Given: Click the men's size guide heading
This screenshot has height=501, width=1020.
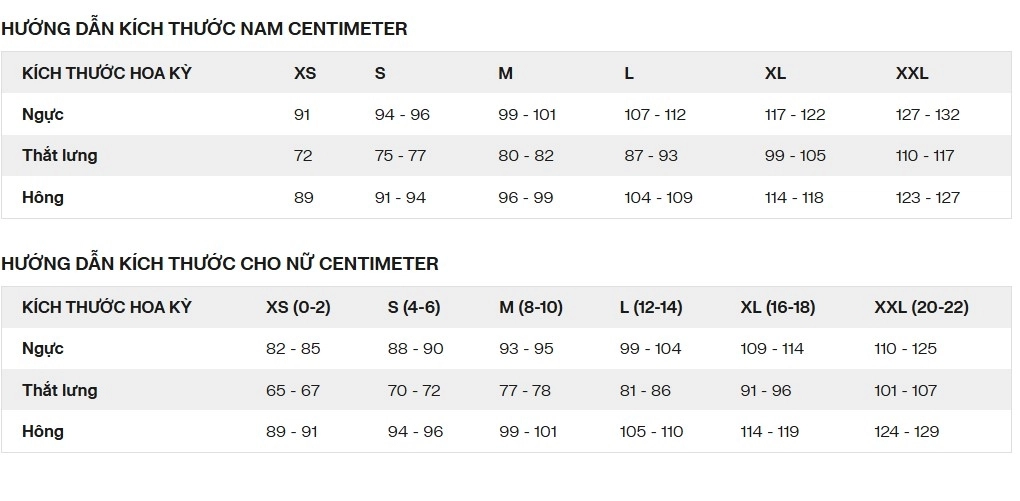Looking at the screenshot, I should click(x=204, y=29).
